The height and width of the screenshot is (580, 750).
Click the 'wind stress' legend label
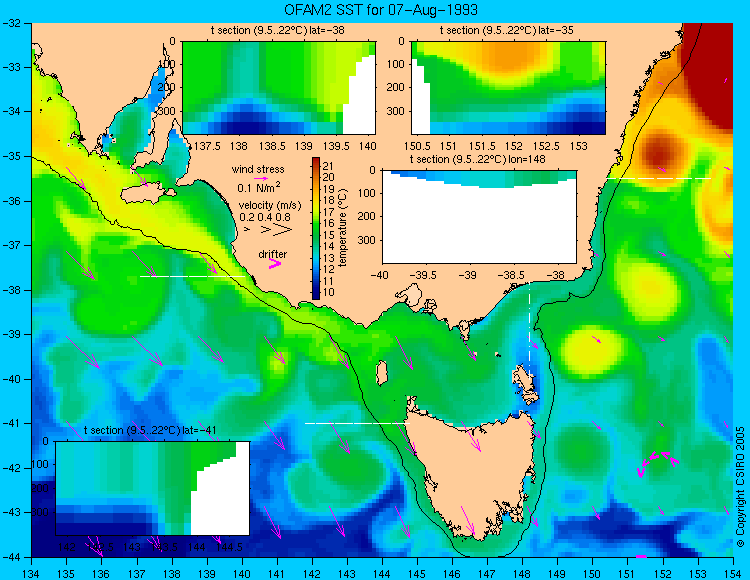pos(258,169)
